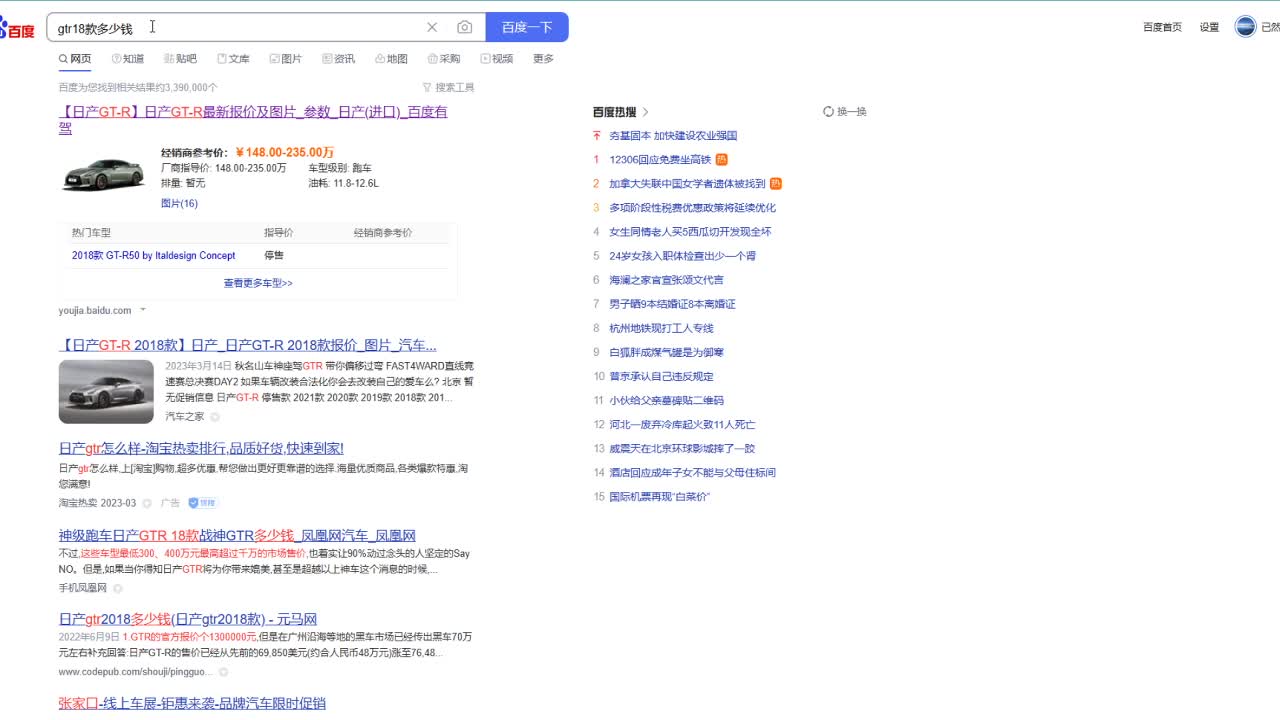Open hot topic 男子晒9本结婚证8本离婚证

(x=672, y=304)
